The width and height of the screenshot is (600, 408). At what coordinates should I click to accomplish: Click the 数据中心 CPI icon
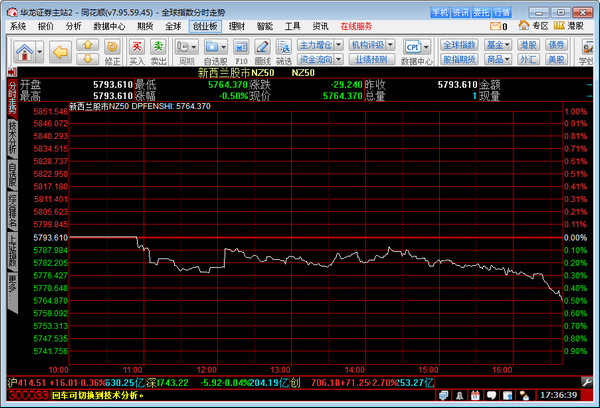412,47
